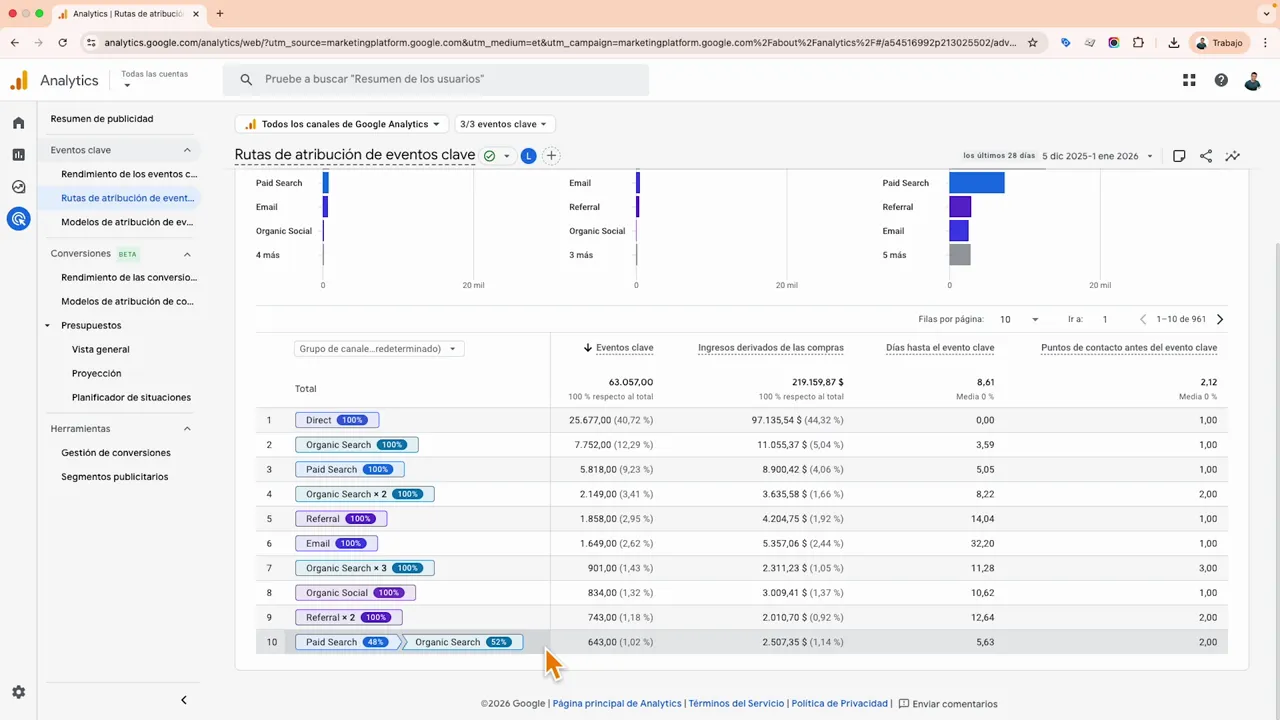Click the gray 5 más bar in chart
1280x720 pixels.
[960, 255]
